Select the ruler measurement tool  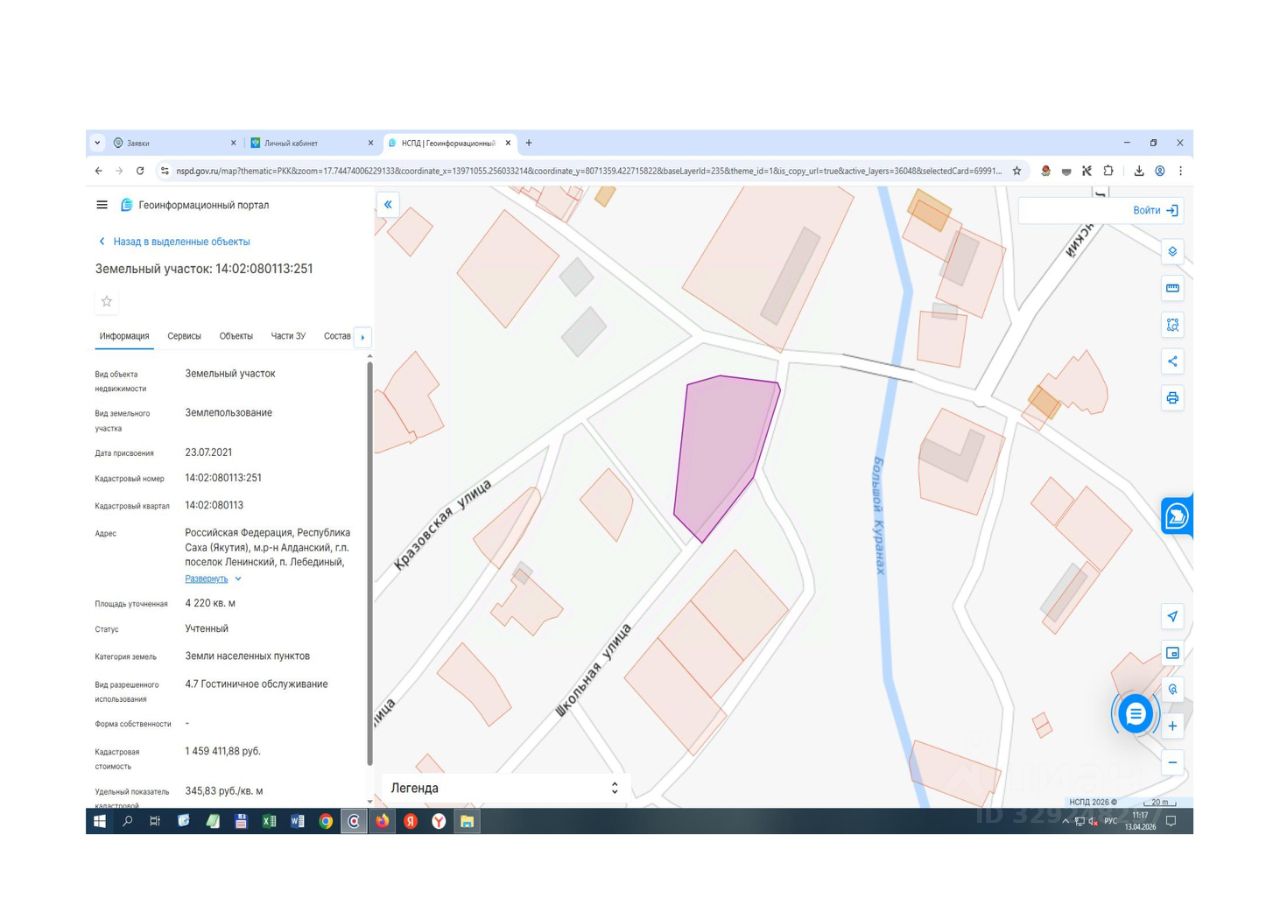tap(1172, 288)
